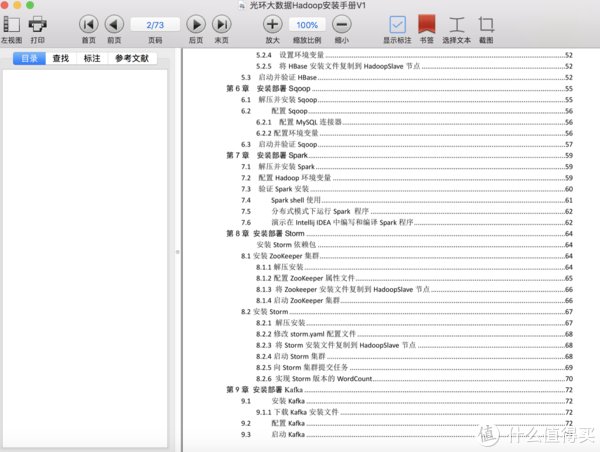The height and width of the screenshot is (452, 600).
Task: Click entry 9.1.1 下载 Kafka 安装文件
Action: pos(414,412)
